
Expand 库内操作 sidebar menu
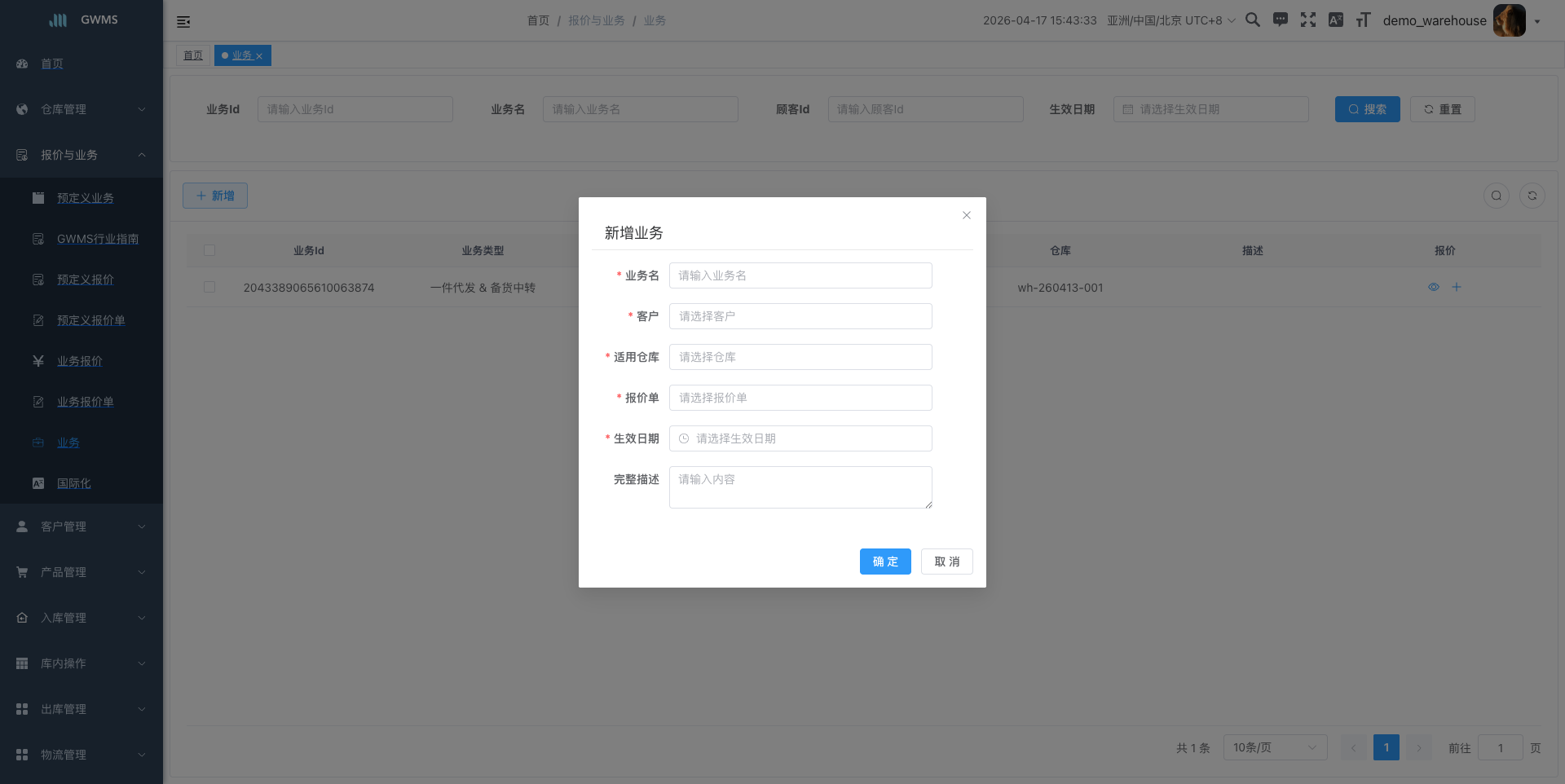click(x=82, y=663)
